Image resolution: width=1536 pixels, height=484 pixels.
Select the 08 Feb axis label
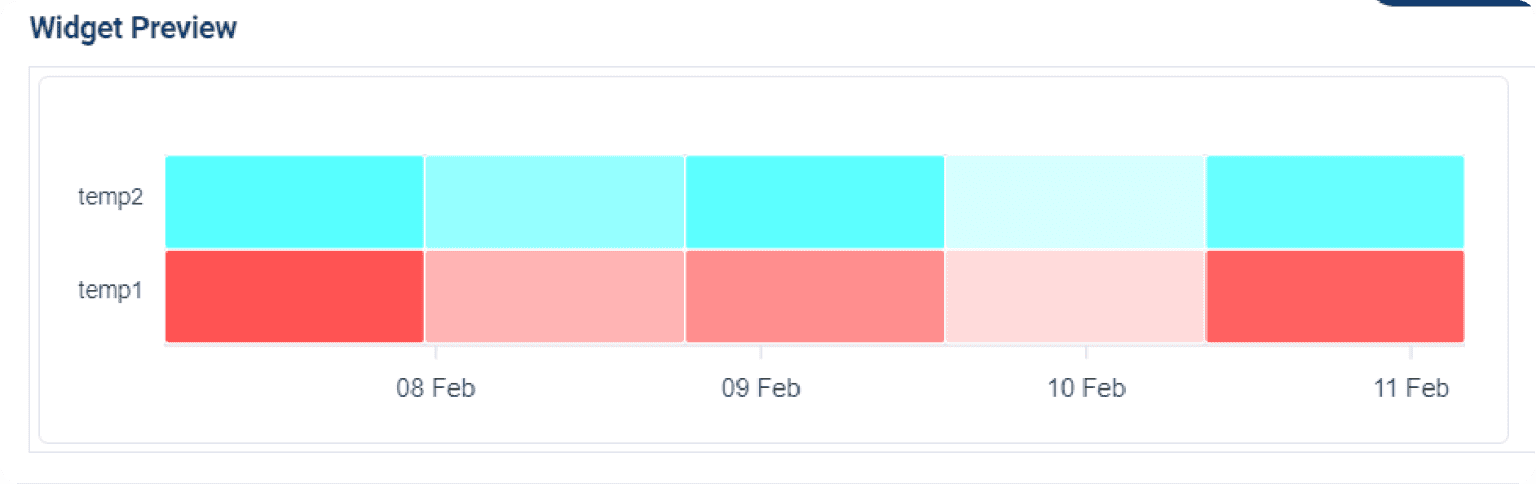[x=436, y=388]
